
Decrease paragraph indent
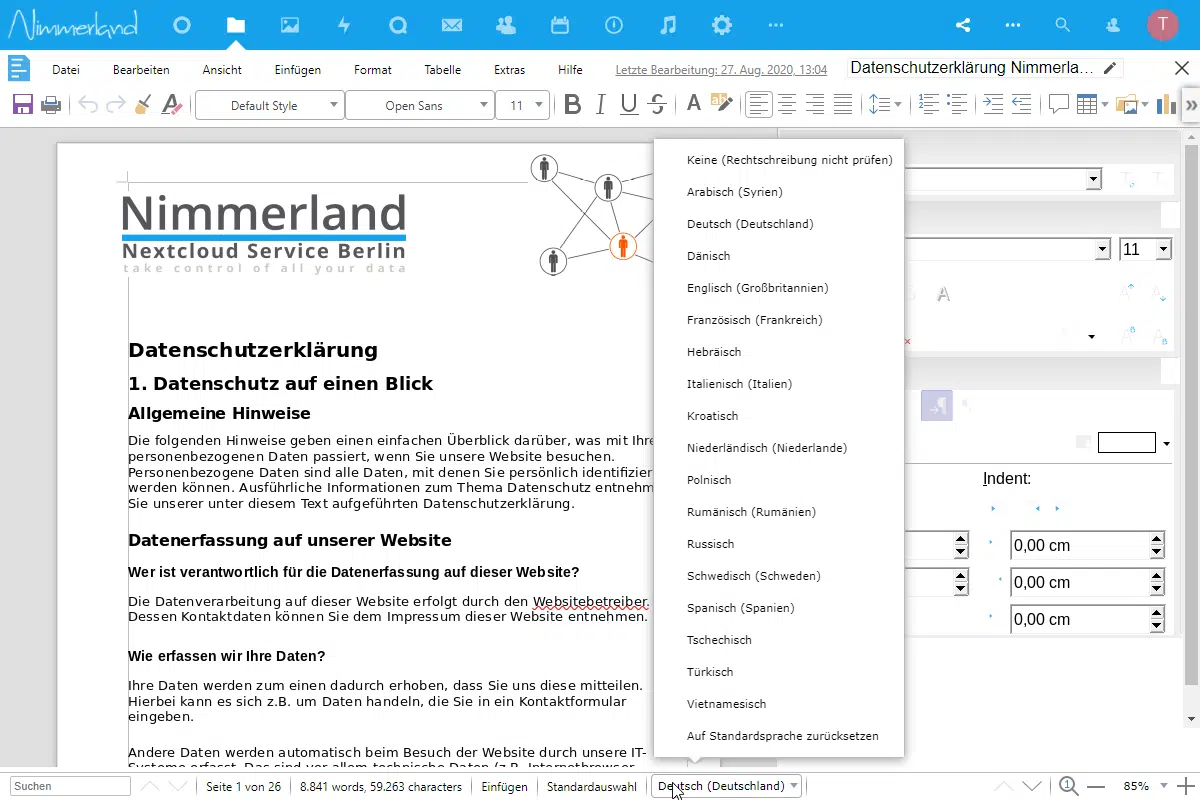pyautogui.click(x=1021, y=104)
